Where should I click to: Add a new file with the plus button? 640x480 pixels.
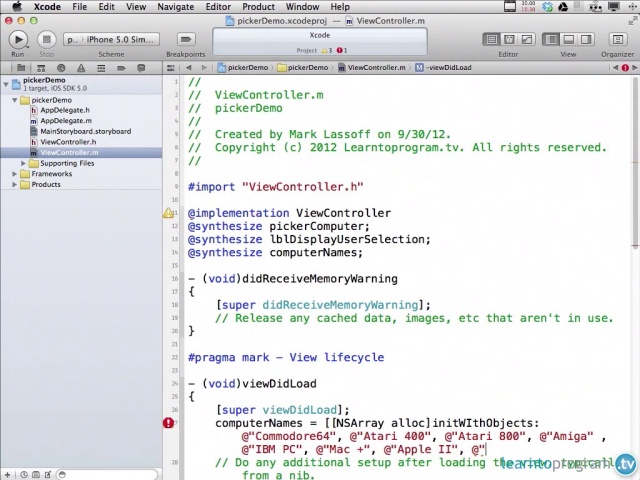click(7, 474)
